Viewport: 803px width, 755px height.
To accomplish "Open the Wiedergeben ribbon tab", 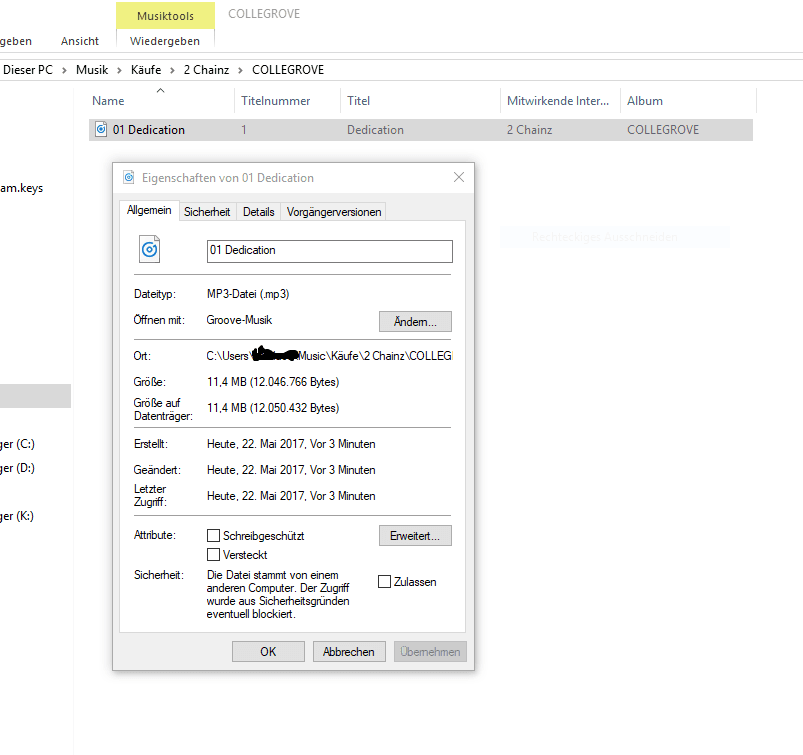I will [165, 41].
